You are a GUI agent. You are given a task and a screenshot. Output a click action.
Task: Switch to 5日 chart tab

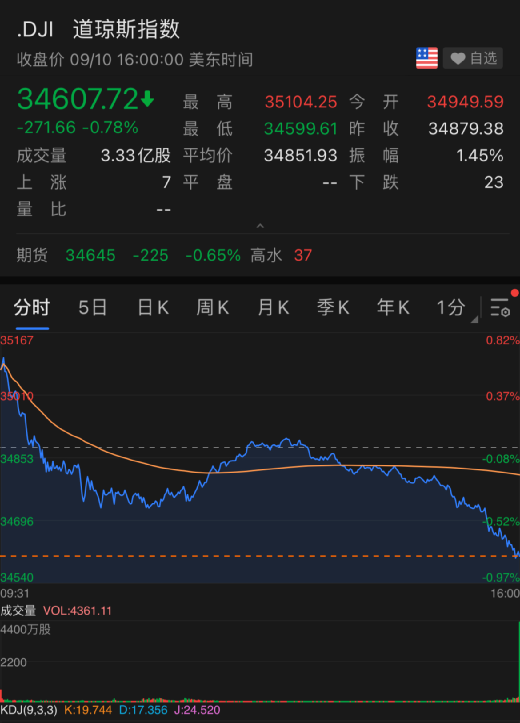tap(93, 308)
